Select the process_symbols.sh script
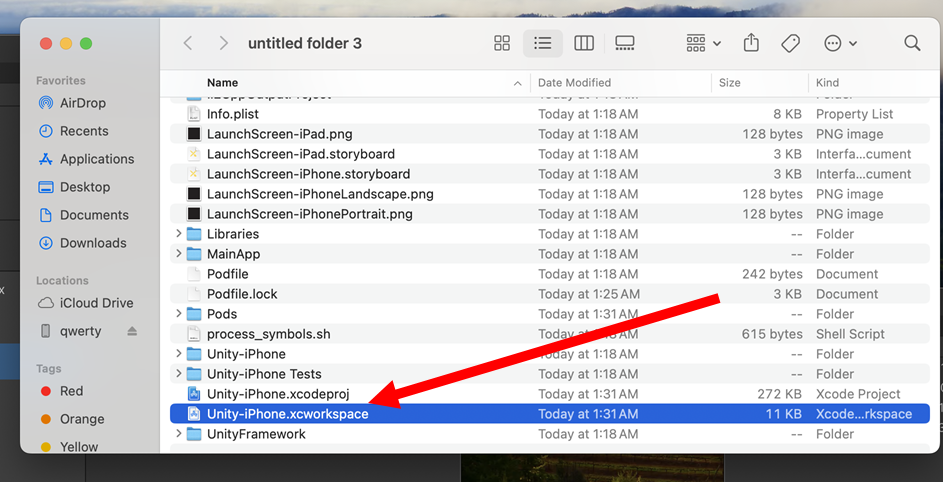This screenshot has width=943, height=482. (x=550, y=334)
